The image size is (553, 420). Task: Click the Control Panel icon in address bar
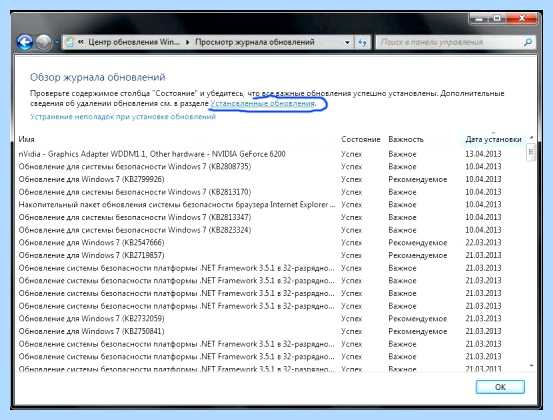70,42
